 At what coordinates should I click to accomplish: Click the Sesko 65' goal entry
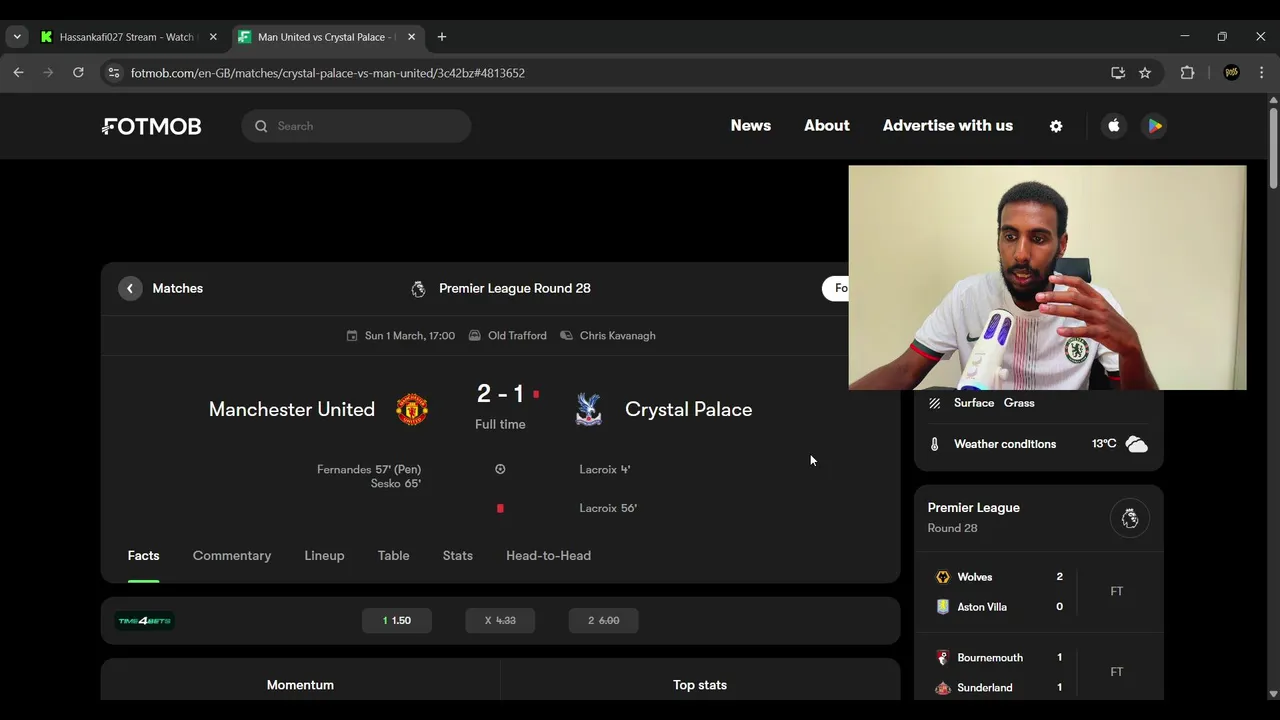coord(396,483)
